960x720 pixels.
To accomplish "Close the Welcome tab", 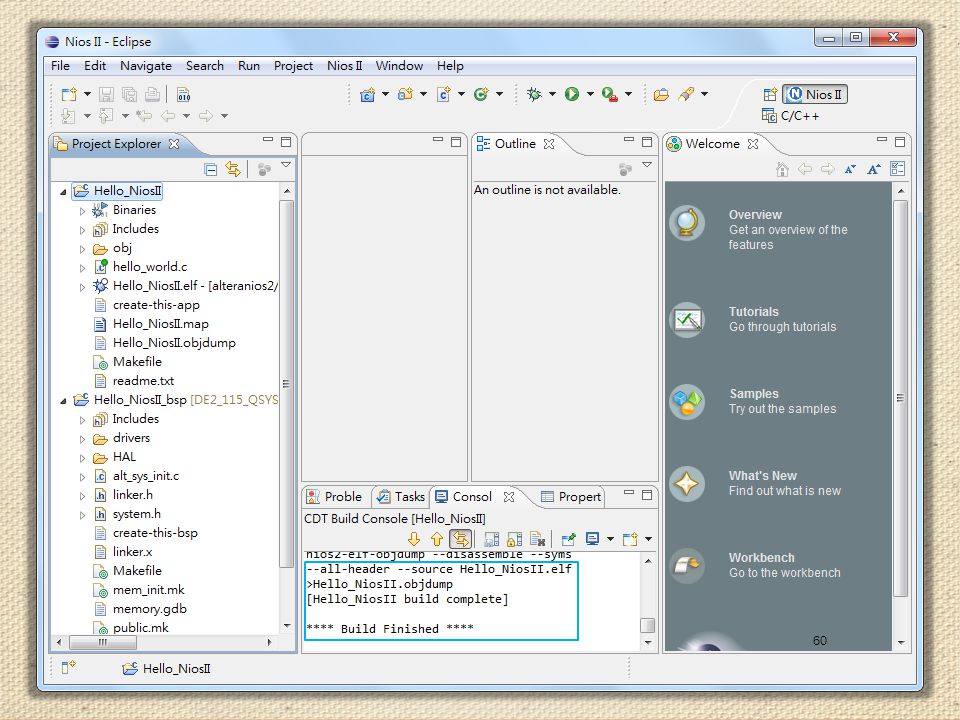I will (x=753, y=144).
